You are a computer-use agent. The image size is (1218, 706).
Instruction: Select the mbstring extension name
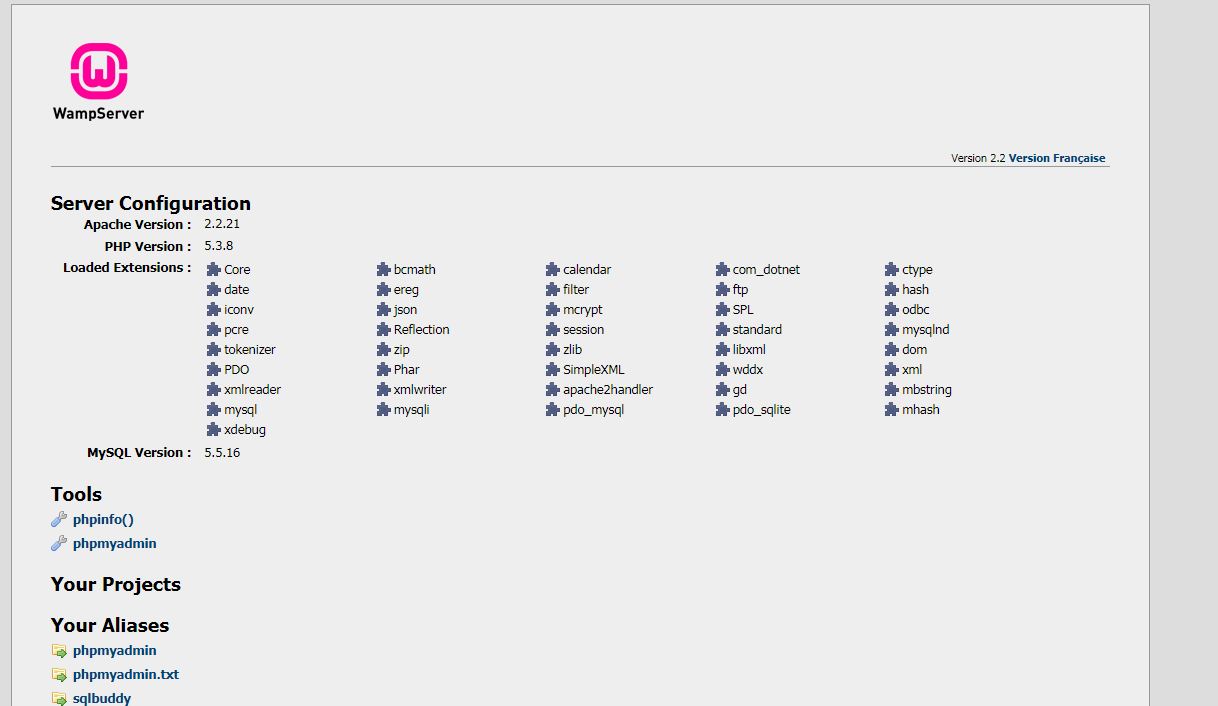[x=927, y=390]
